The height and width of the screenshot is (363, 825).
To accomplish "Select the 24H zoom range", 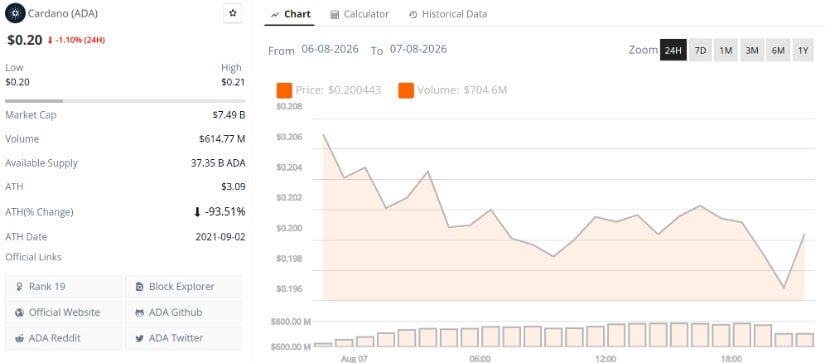I will coord(673,51).
